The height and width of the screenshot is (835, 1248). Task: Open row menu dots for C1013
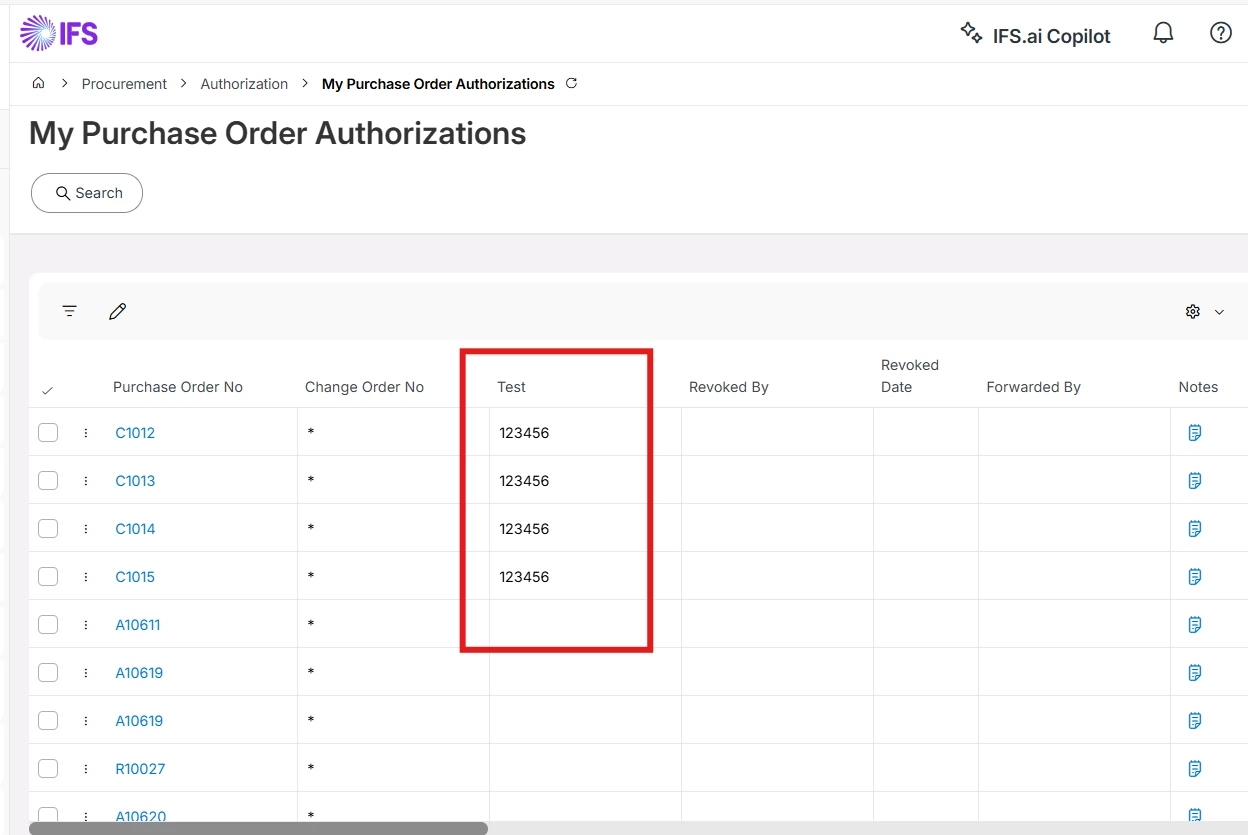86,481
